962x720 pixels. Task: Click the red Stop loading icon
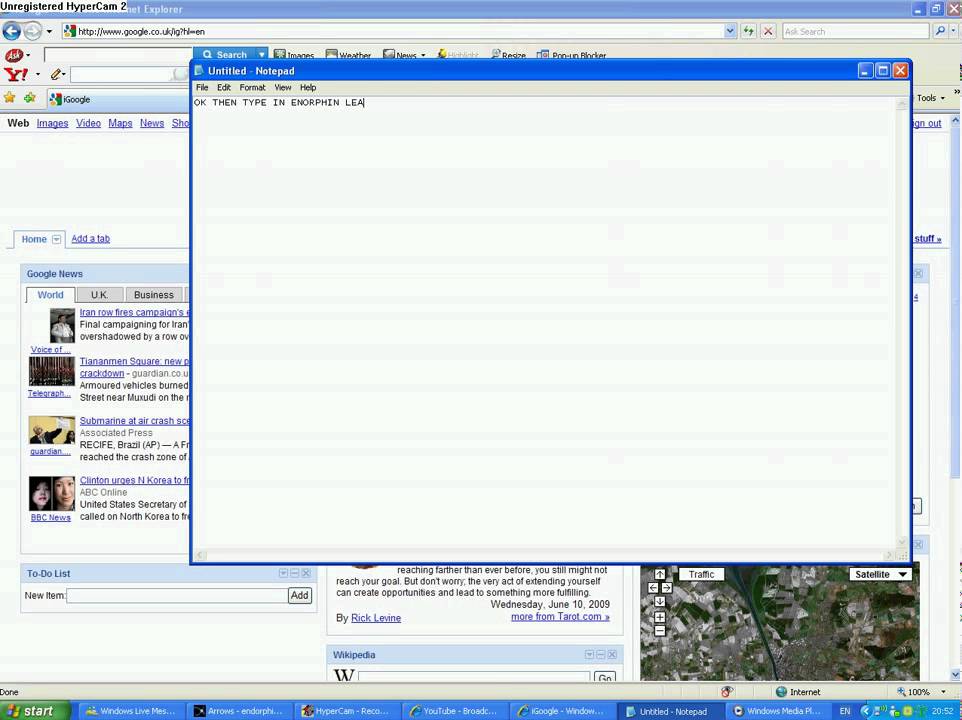click(x=768, y=31)
